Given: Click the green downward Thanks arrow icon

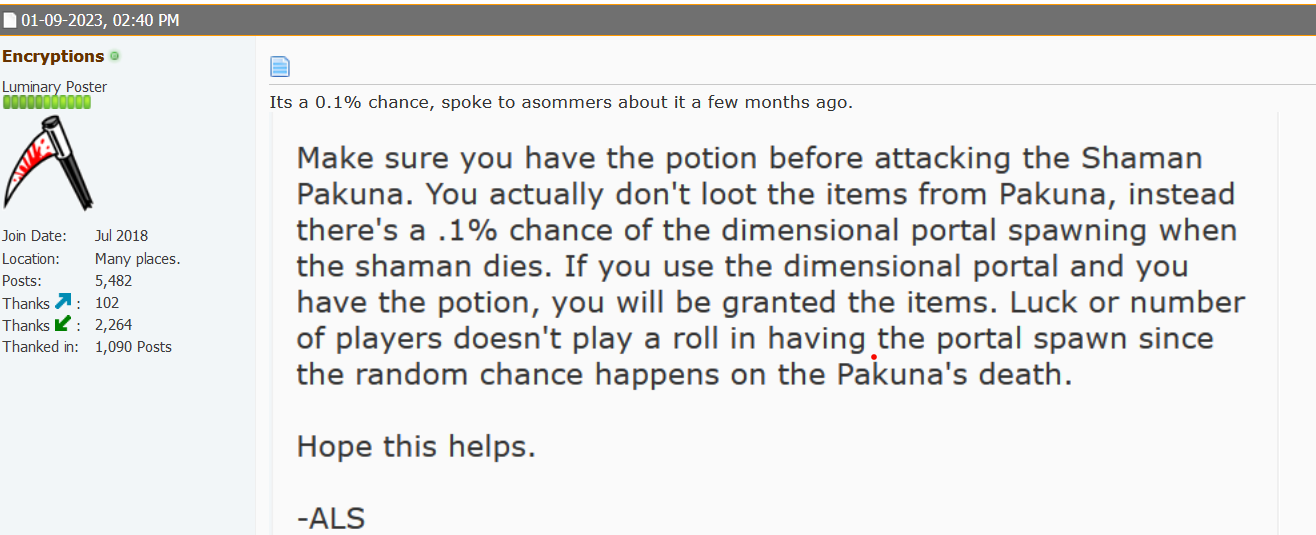Looking at the screenshot, I should point(63,324).
